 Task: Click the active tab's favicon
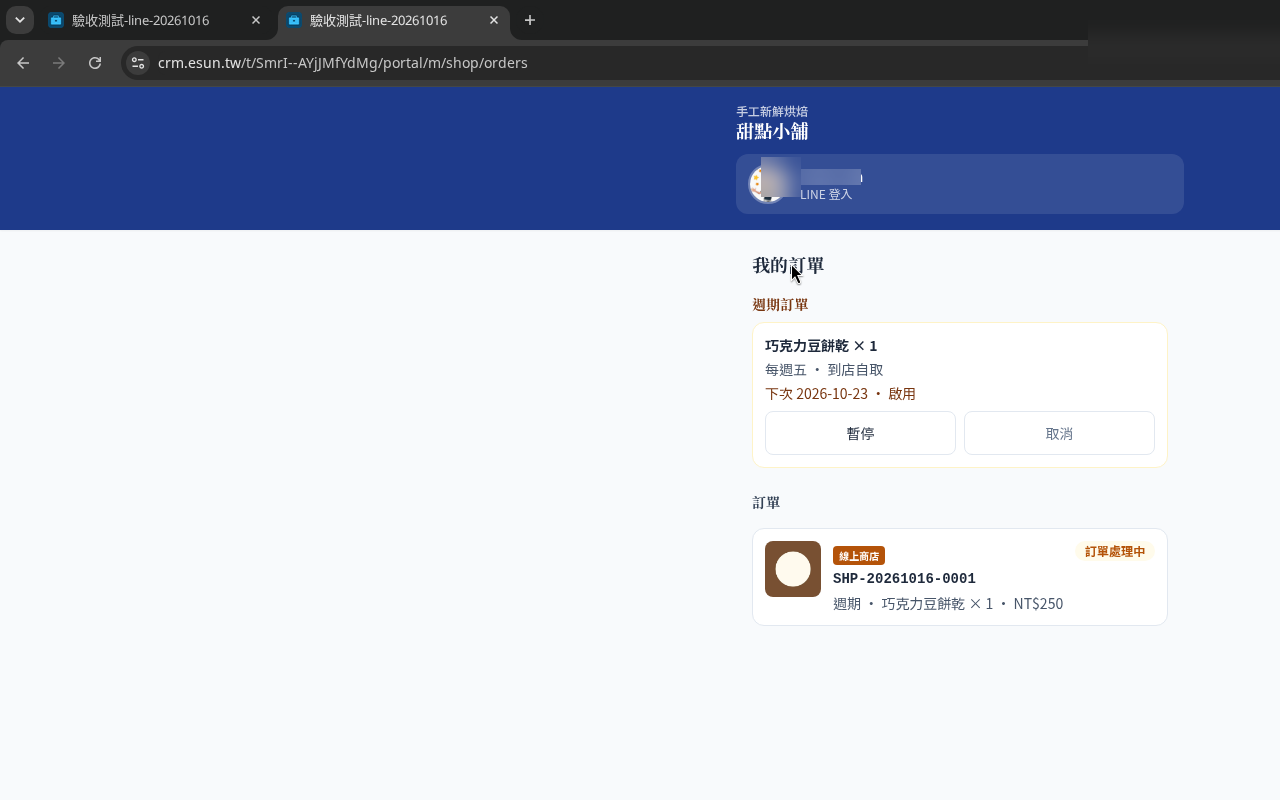[x=294, y=20]
